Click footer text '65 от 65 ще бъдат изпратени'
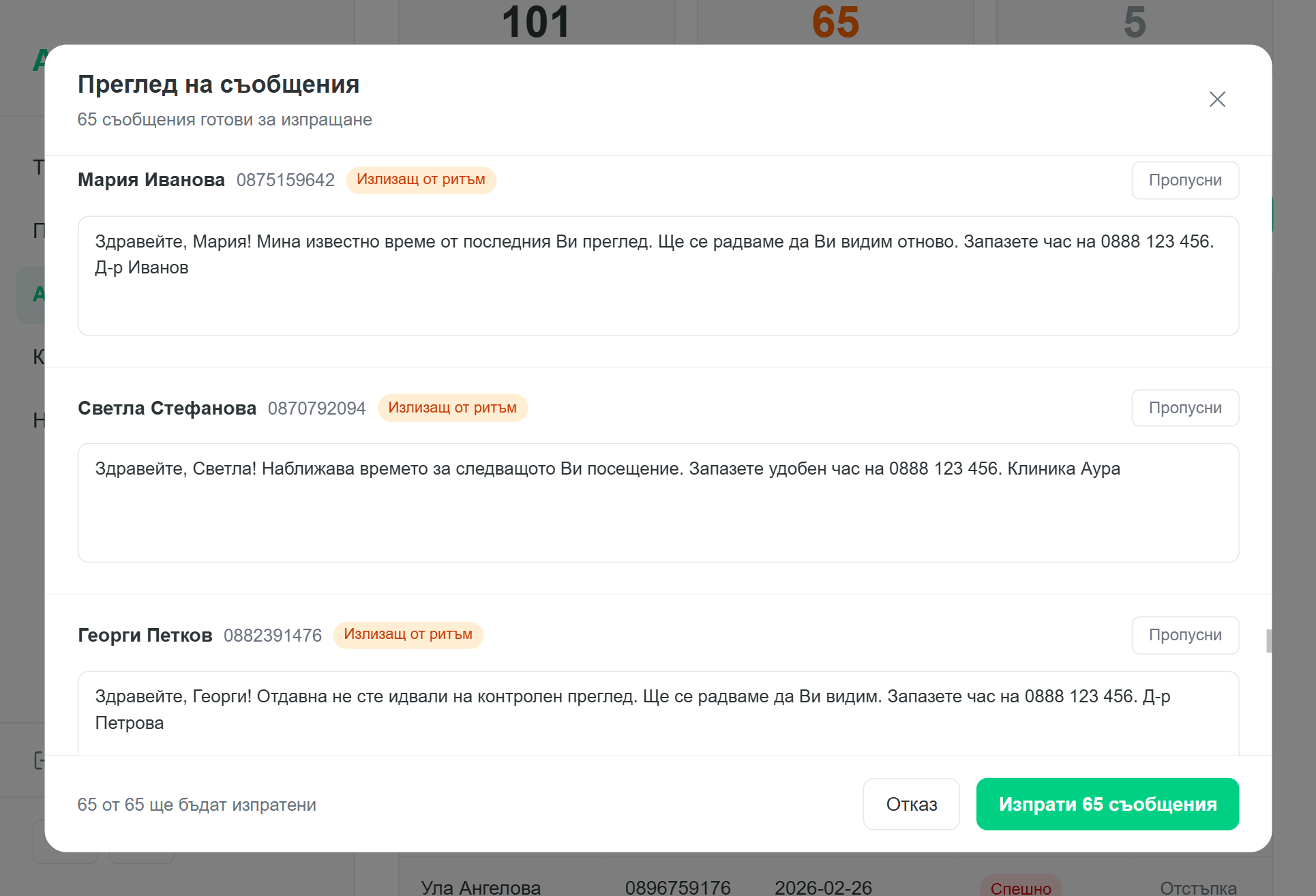 [196, 805]
